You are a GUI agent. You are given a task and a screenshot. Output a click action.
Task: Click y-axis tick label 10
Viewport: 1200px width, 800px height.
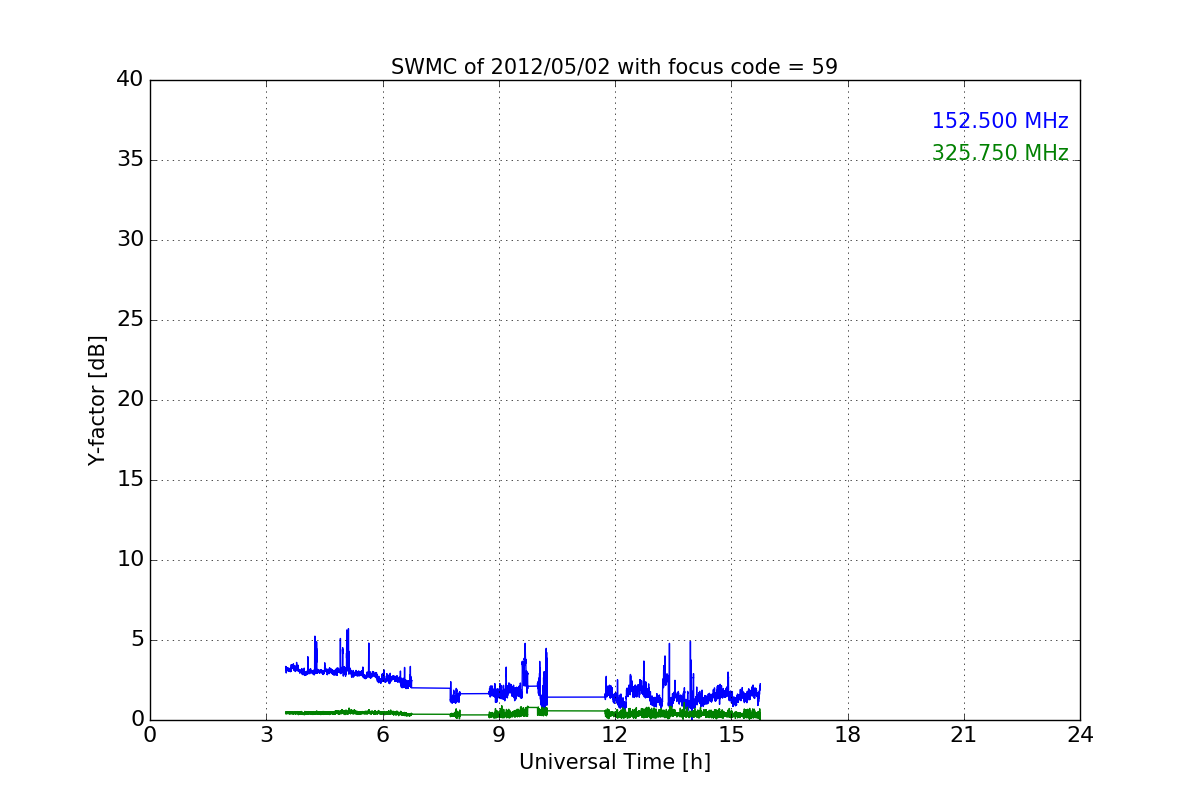[130, 560]
